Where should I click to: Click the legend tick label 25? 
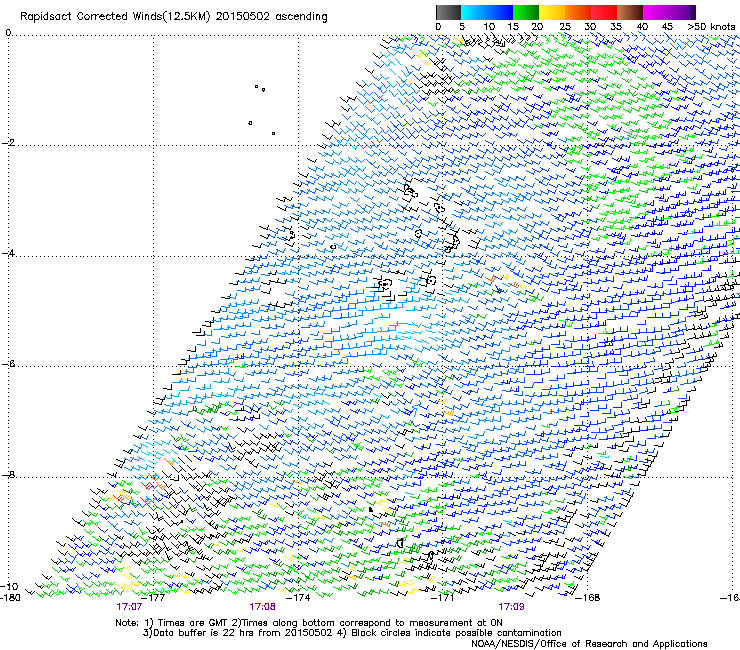coord(565,27)
